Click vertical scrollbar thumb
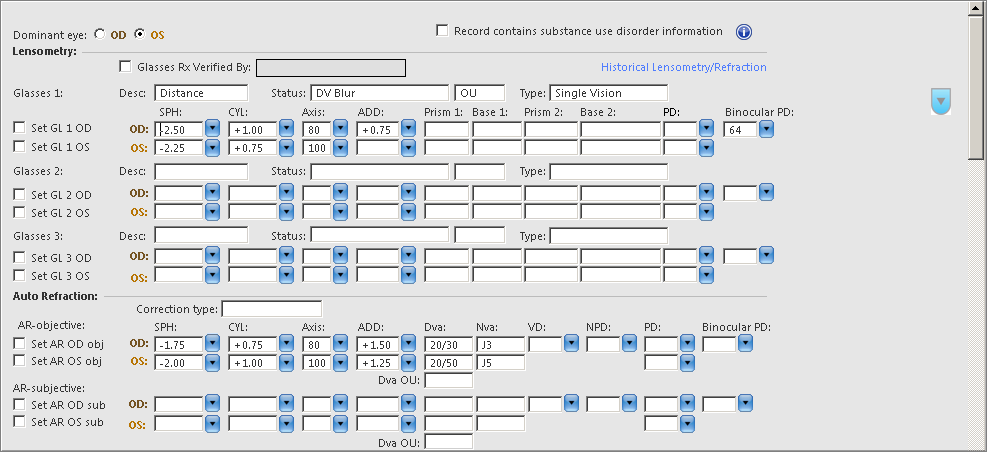This screenshot has height=452, width=987. click(x=976, y=86)
